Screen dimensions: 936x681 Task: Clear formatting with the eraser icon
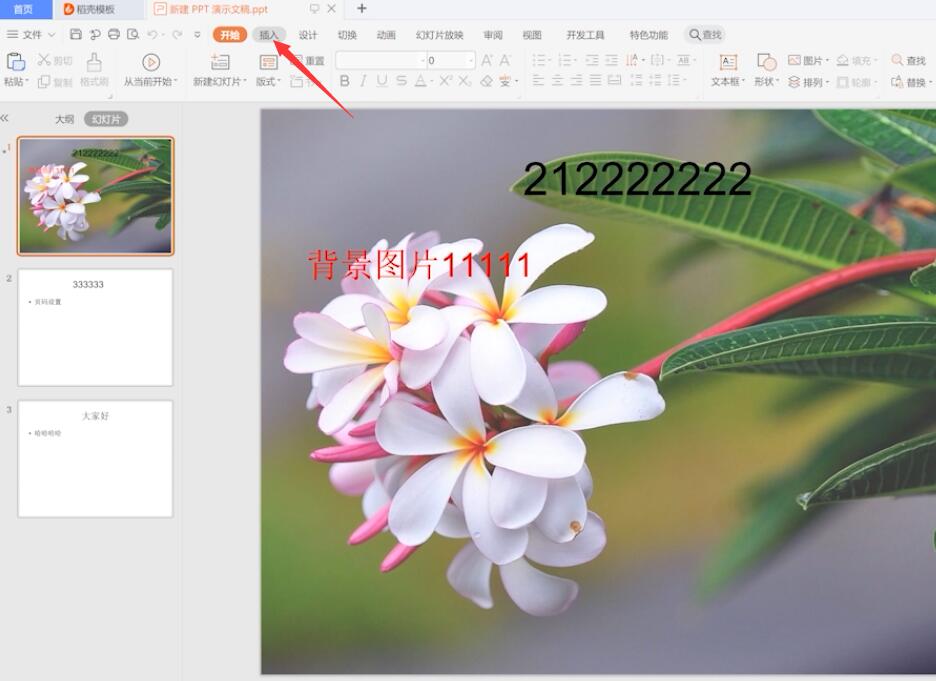(x=487, y=81)
